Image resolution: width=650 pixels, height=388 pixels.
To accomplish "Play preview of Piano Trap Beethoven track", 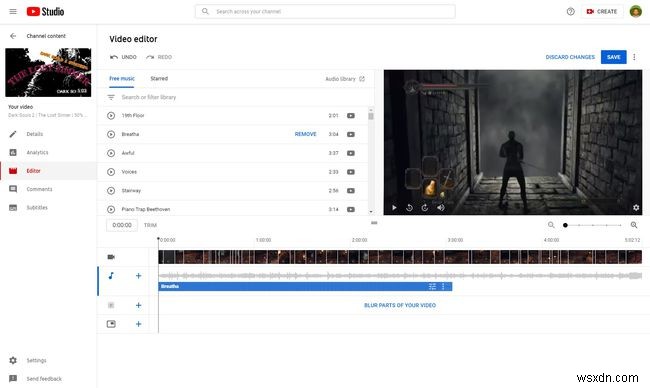I will tap(111, 209).
